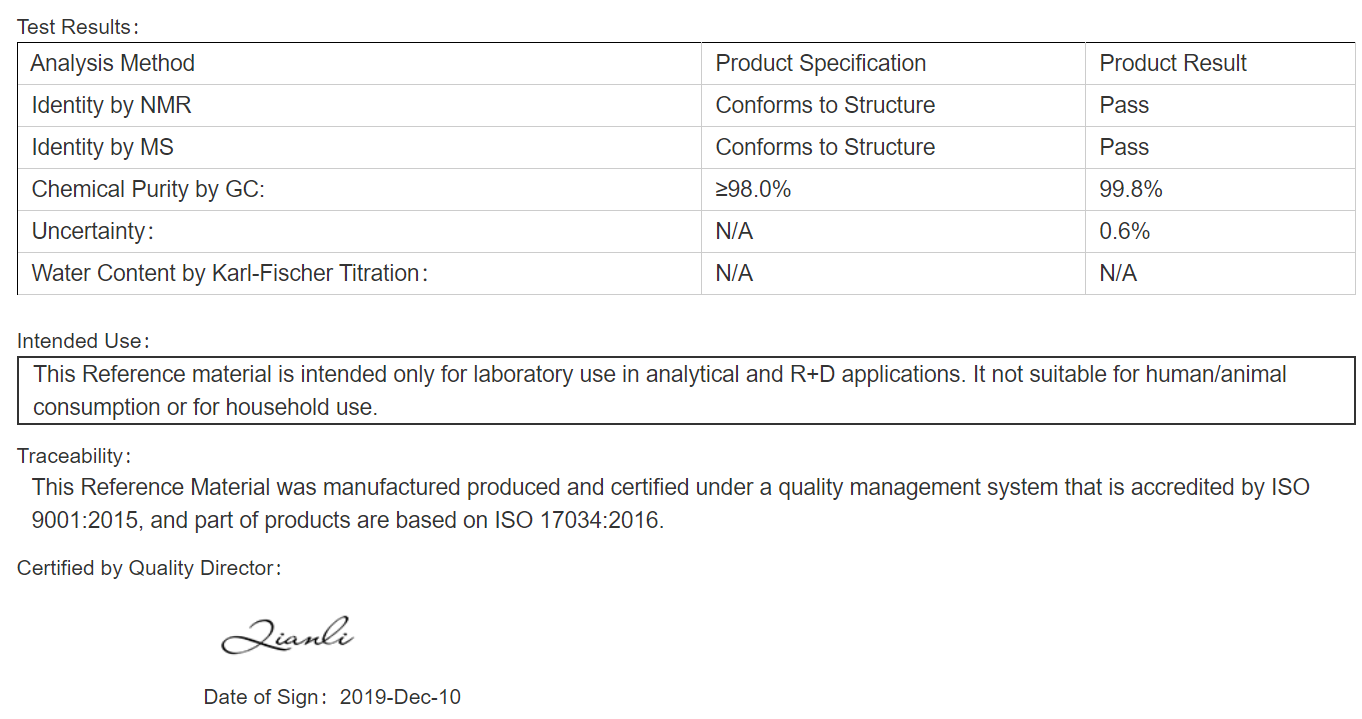The image size is (1362, 719).
Task: Select the 0.6% uncertainty result
Action: pyautogui.click(x=1125, y=231)
